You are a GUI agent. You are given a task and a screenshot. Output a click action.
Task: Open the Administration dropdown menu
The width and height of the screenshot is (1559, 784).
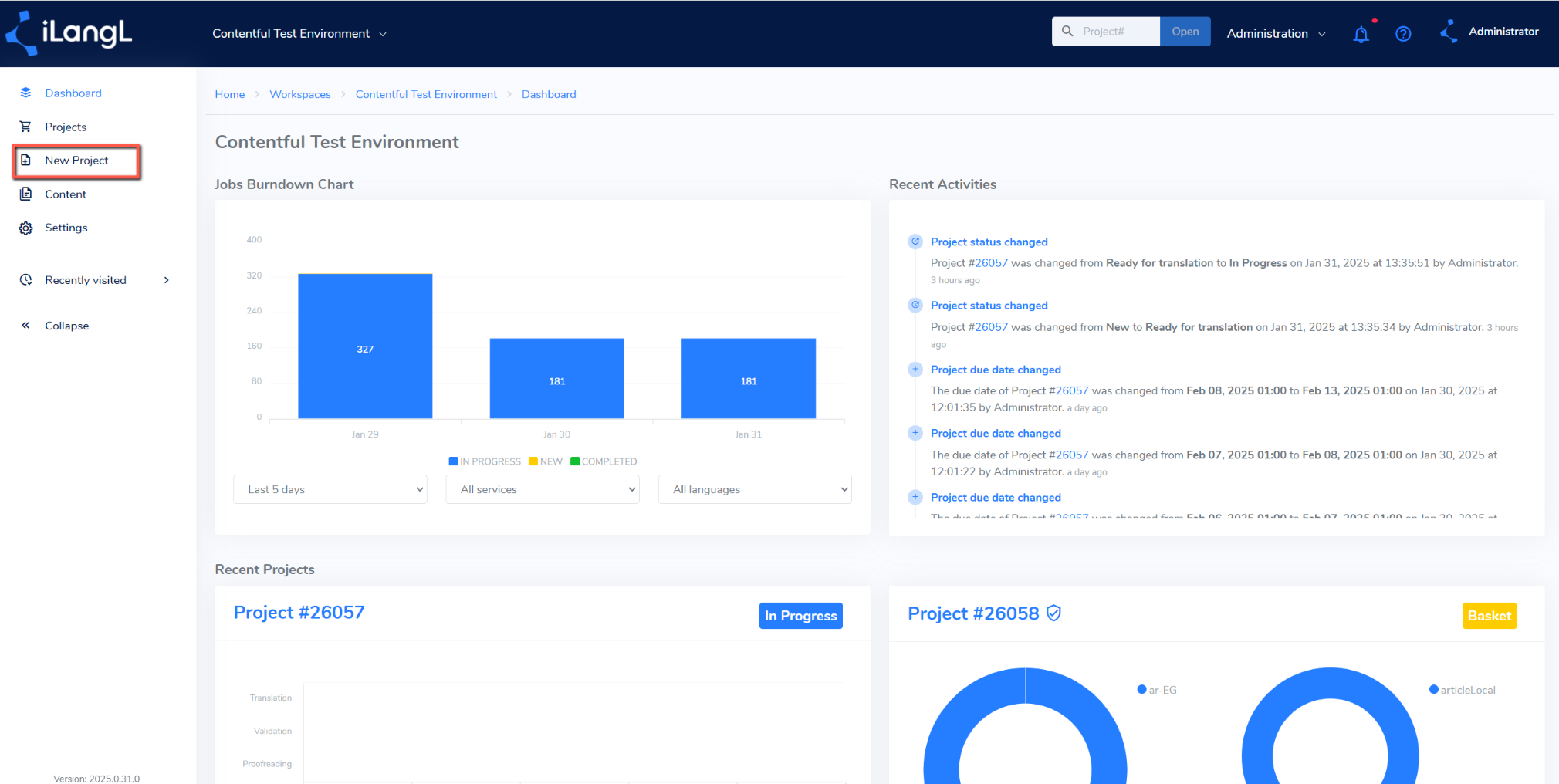point(1277,34)
